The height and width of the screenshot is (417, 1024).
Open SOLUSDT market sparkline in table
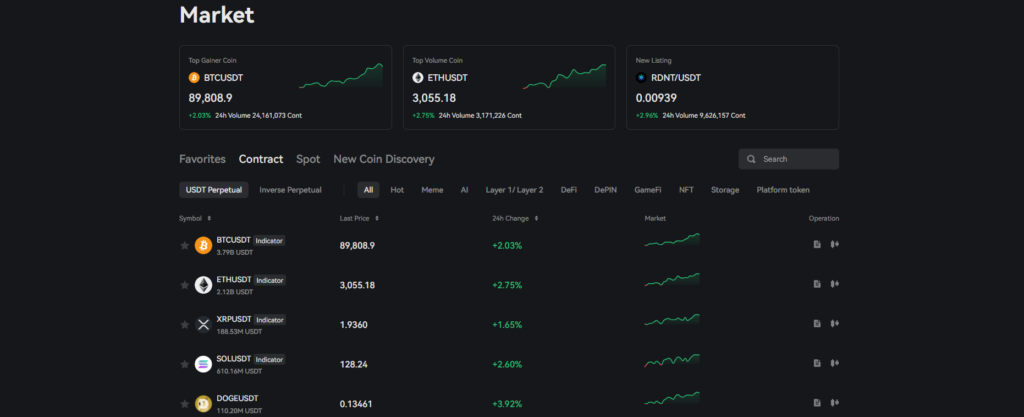point(672,361)
